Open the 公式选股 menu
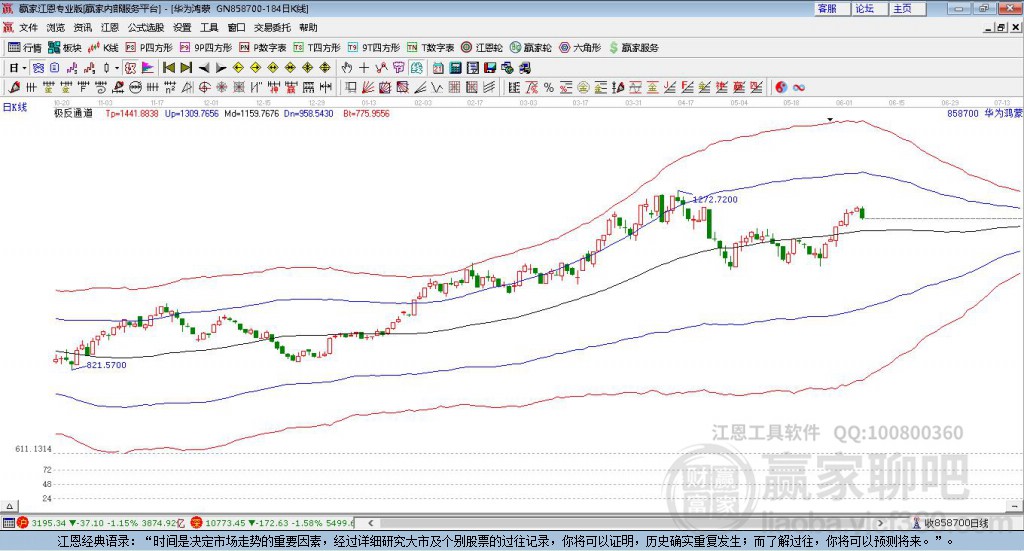1024x551 pixels. [x=146, y=27]
